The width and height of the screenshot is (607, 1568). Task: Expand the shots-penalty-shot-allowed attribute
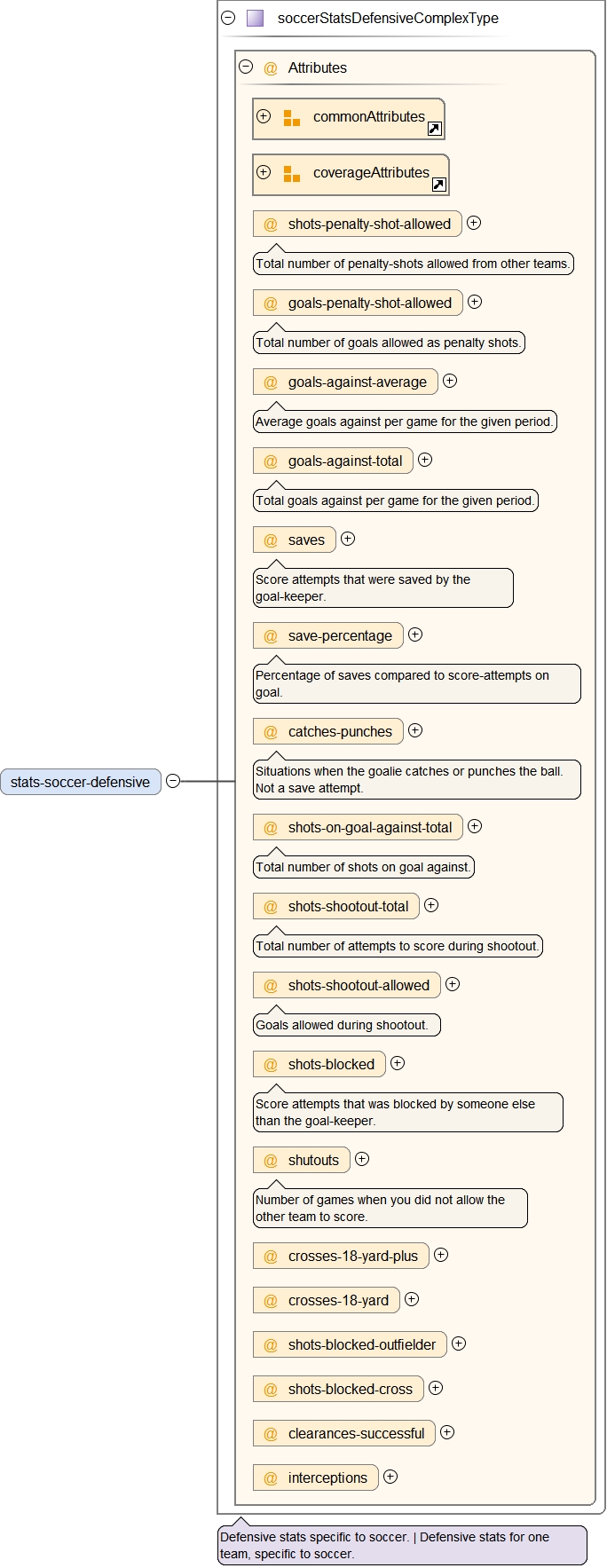(474, 223)
